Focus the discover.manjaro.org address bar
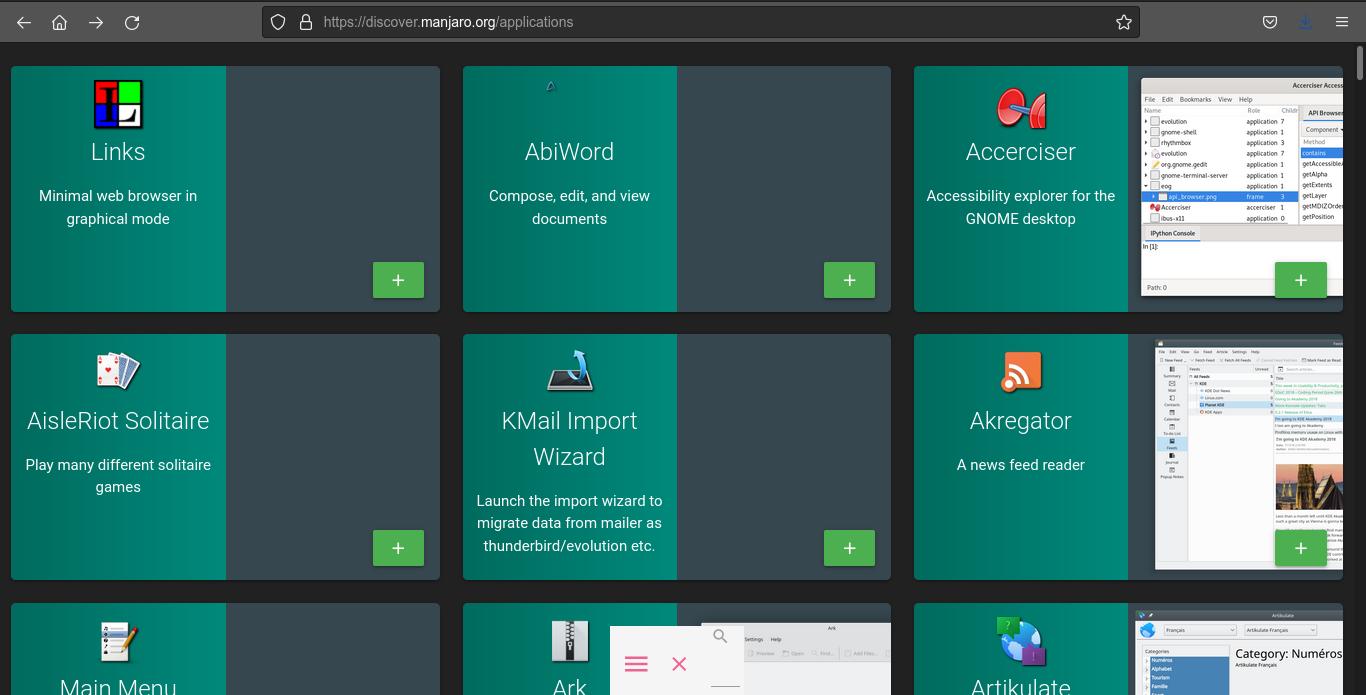The height and width of the screenshot is (695, 1366). tap(700, 22)
